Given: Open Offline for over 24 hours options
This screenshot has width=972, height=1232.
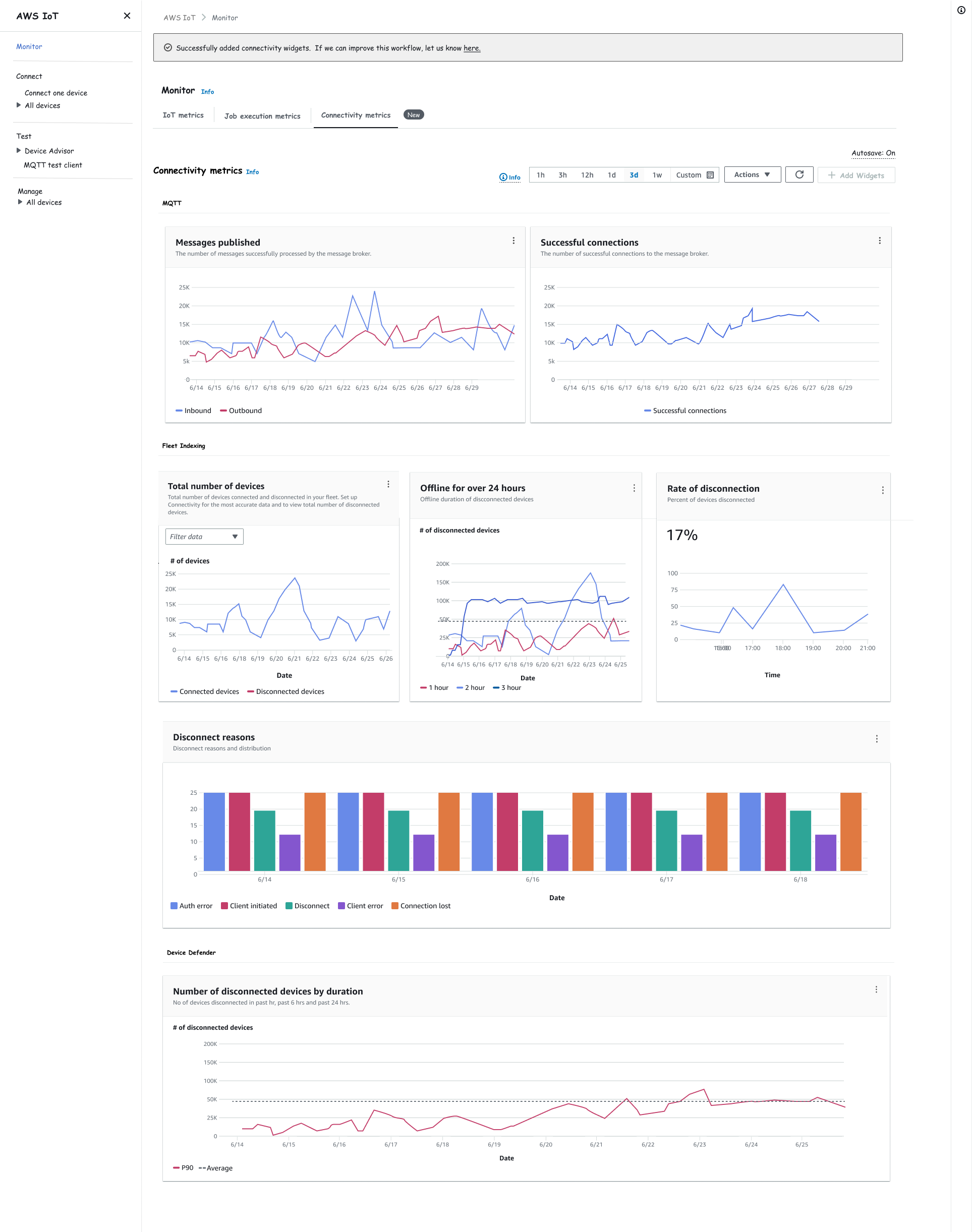Looking at the screenshot, I should click(x=634, y=488).
